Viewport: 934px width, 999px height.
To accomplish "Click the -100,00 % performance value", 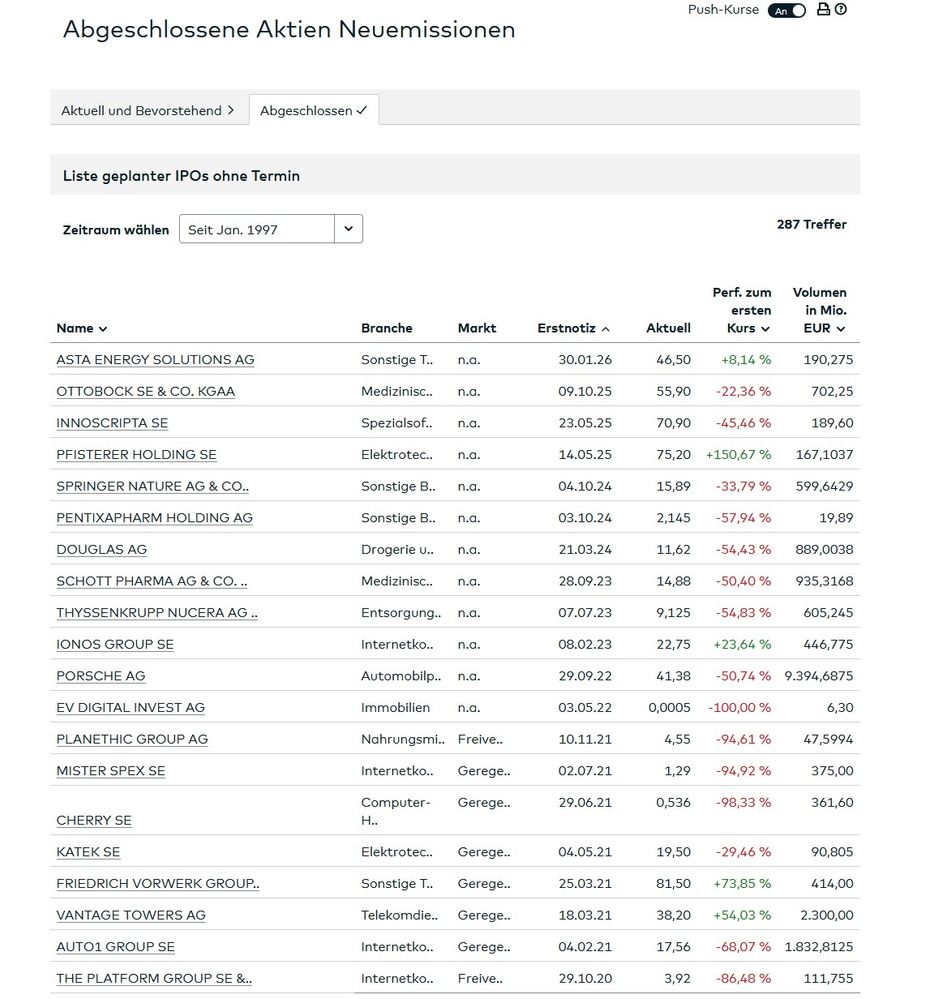I will click(x=740, y=708).
